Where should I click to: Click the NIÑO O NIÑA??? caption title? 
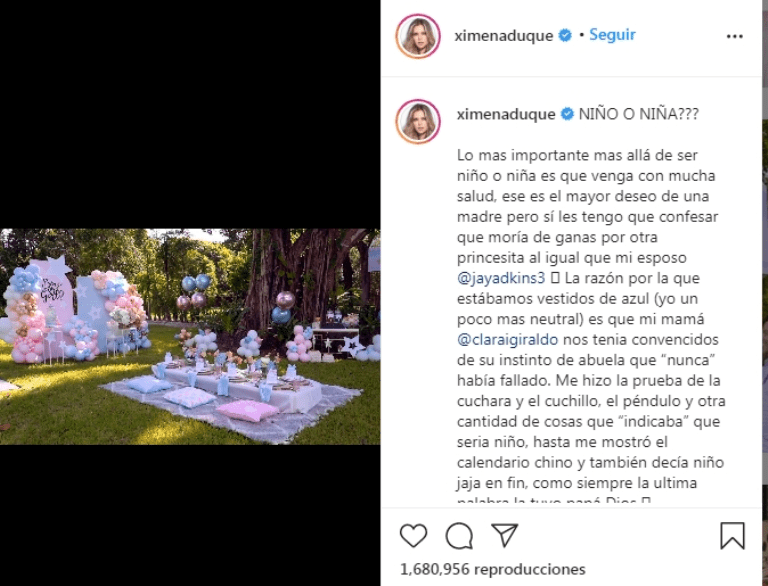pyautogui.click(x=639, y=114)
